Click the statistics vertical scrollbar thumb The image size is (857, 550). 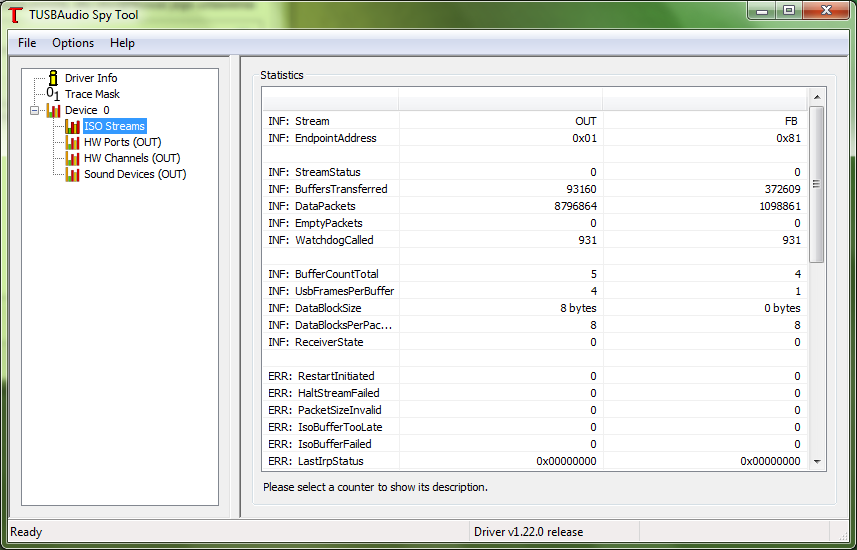[x=817, y=184]
